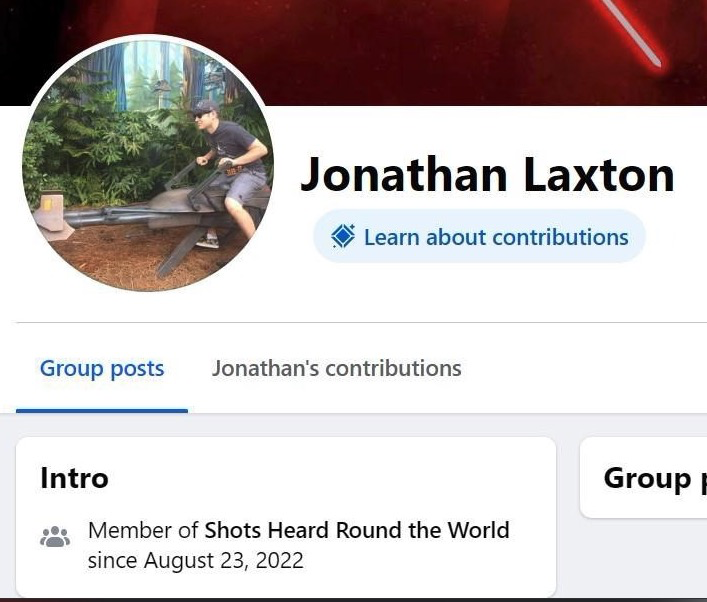707x602 pixels.
Task: Click the diamond sparkle contributions icon
Action: click(x=343, y=236)
